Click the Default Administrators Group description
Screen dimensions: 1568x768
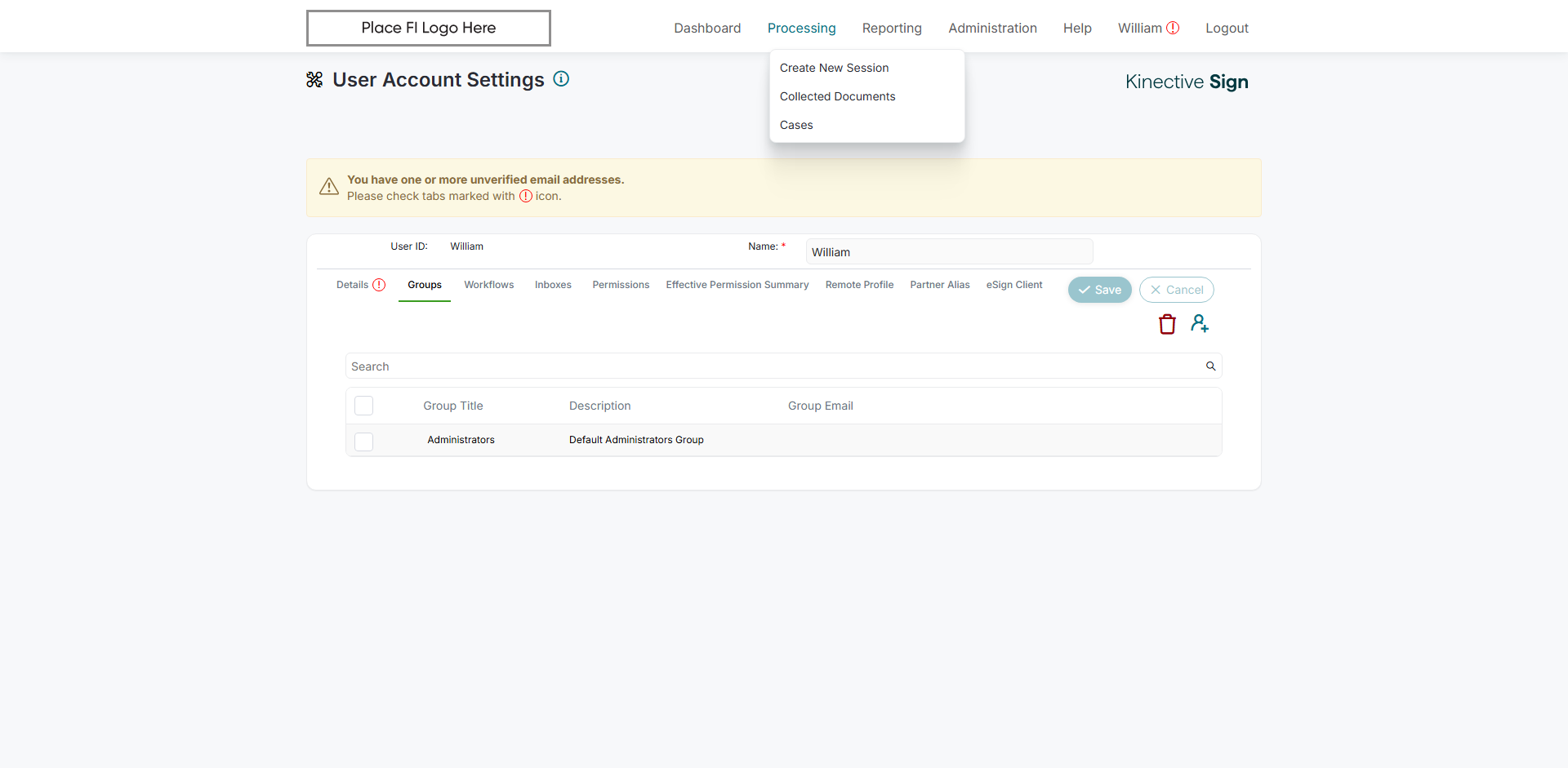(636, 440)
